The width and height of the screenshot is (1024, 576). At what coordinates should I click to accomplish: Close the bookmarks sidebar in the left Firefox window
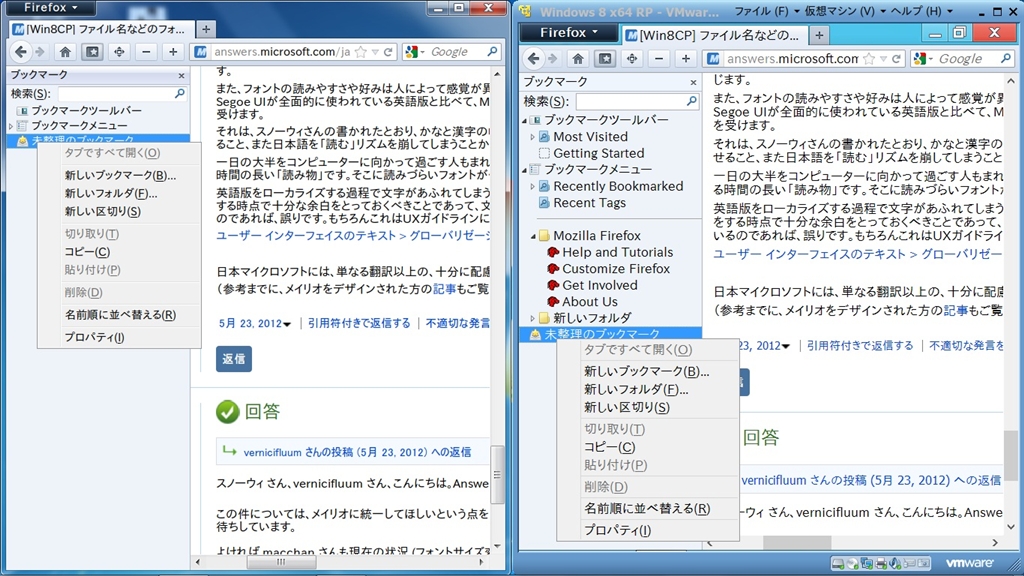click(181, 75)
